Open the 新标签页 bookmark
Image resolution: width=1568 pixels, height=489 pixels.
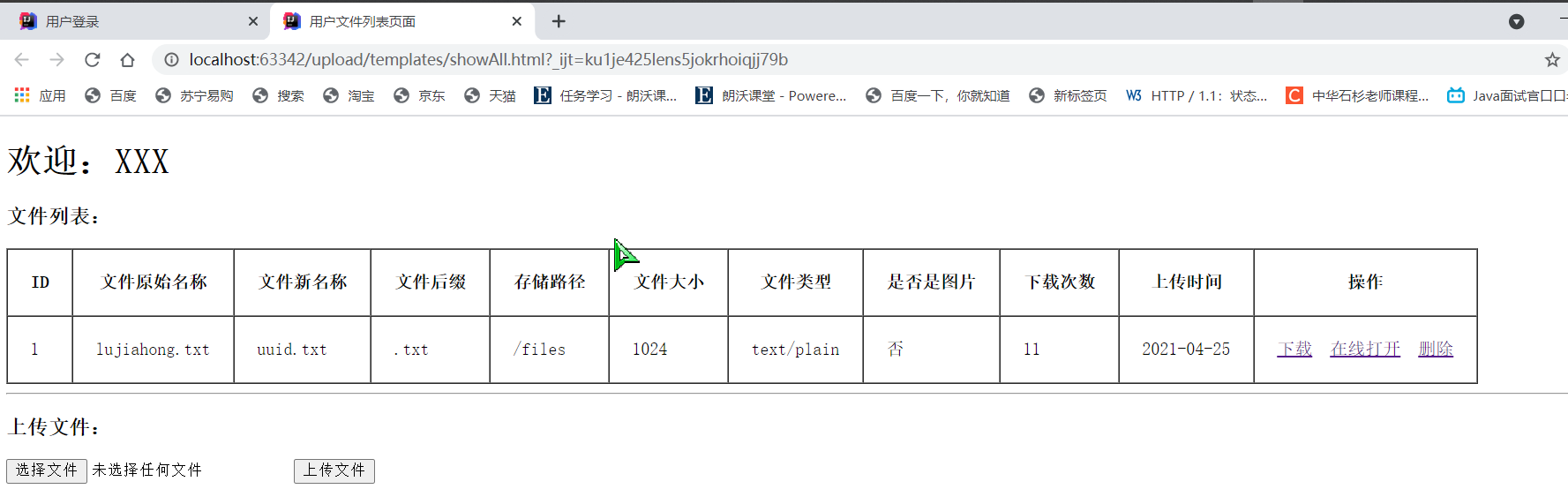[1068, 95]
